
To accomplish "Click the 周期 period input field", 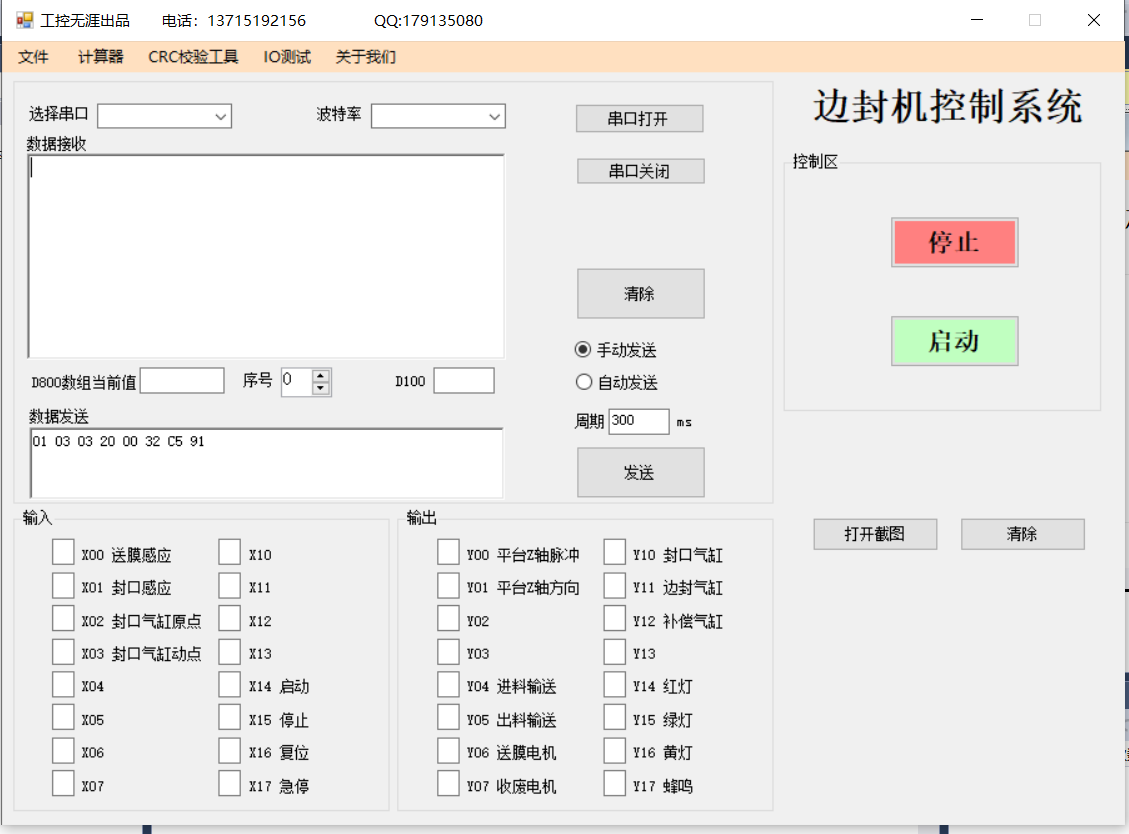I will 638,421.
